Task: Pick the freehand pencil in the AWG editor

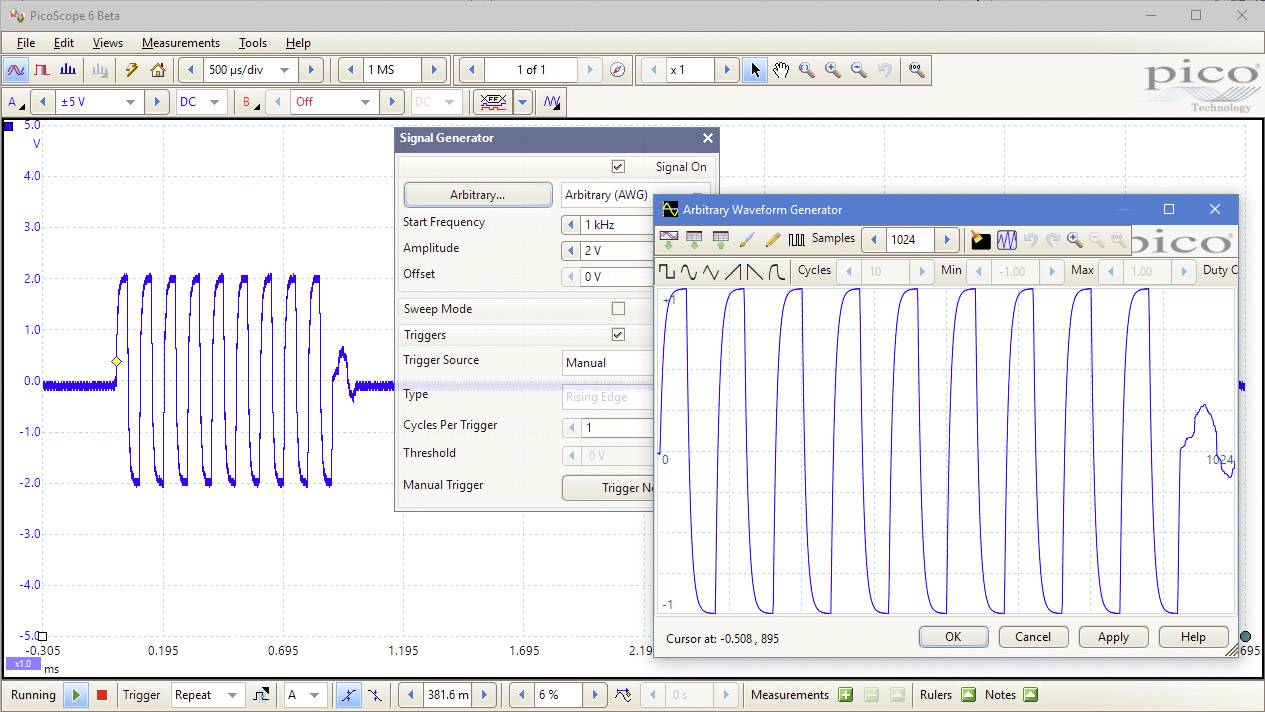Action: tap(772, 240)
